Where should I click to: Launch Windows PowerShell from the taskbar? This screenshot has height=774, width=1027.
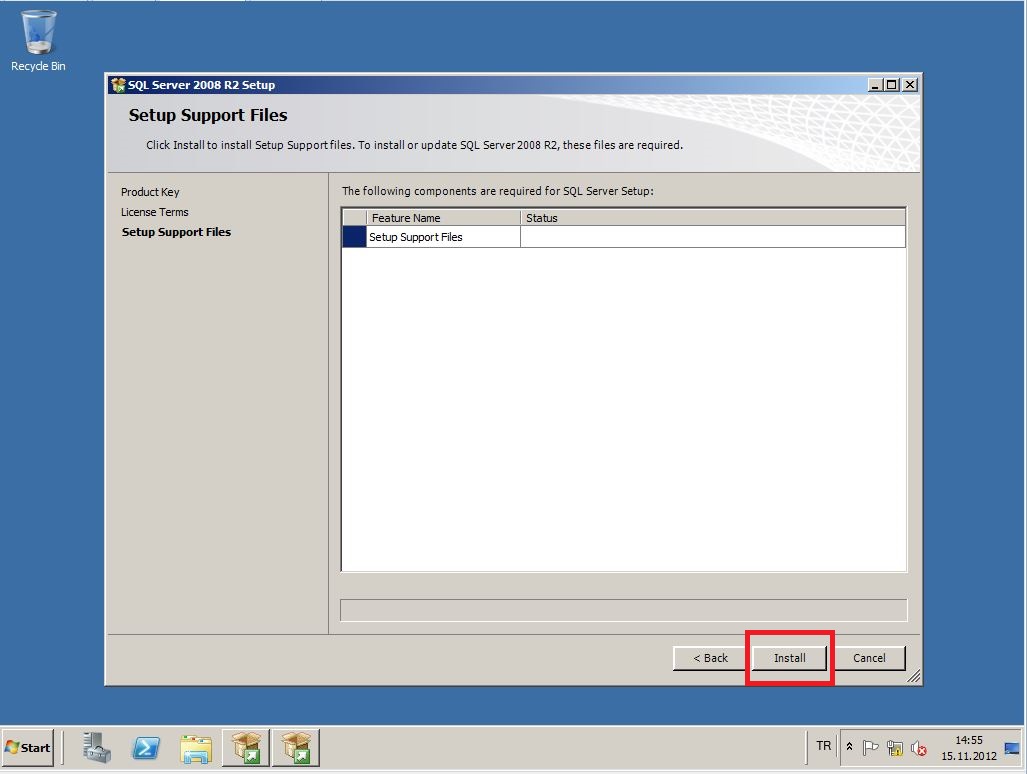(x=146, y=747)
